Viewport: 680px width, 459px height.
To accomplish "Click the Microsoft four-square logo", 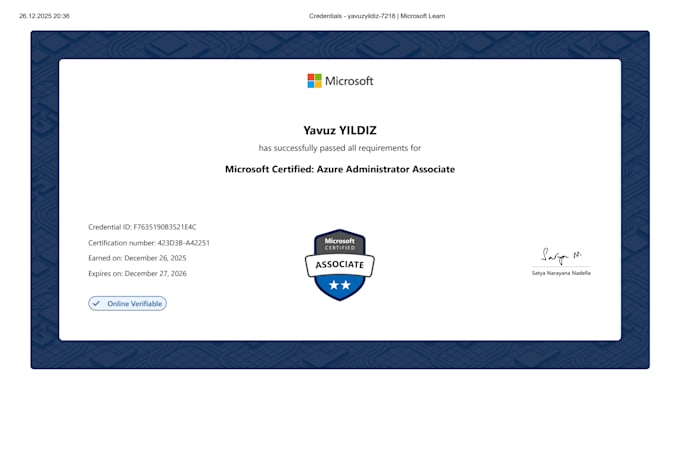I will point(314,81).
